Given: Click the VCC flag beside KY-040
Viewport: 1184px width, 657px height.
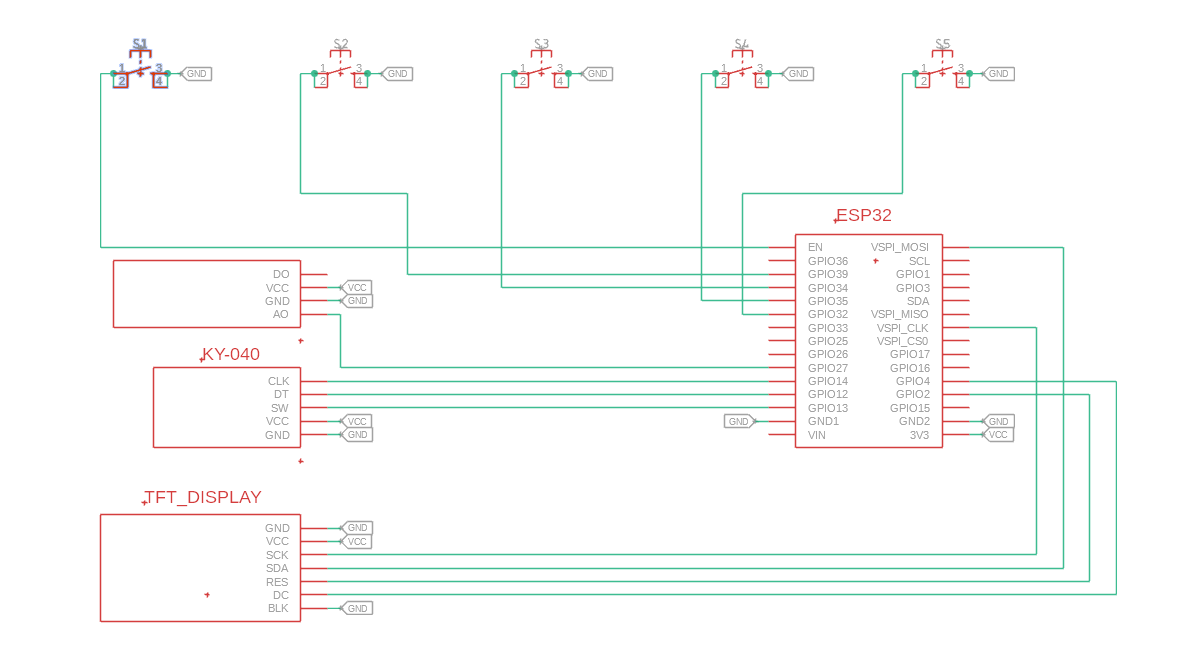Looking at the screenshot, I should [x=356, y=421].
